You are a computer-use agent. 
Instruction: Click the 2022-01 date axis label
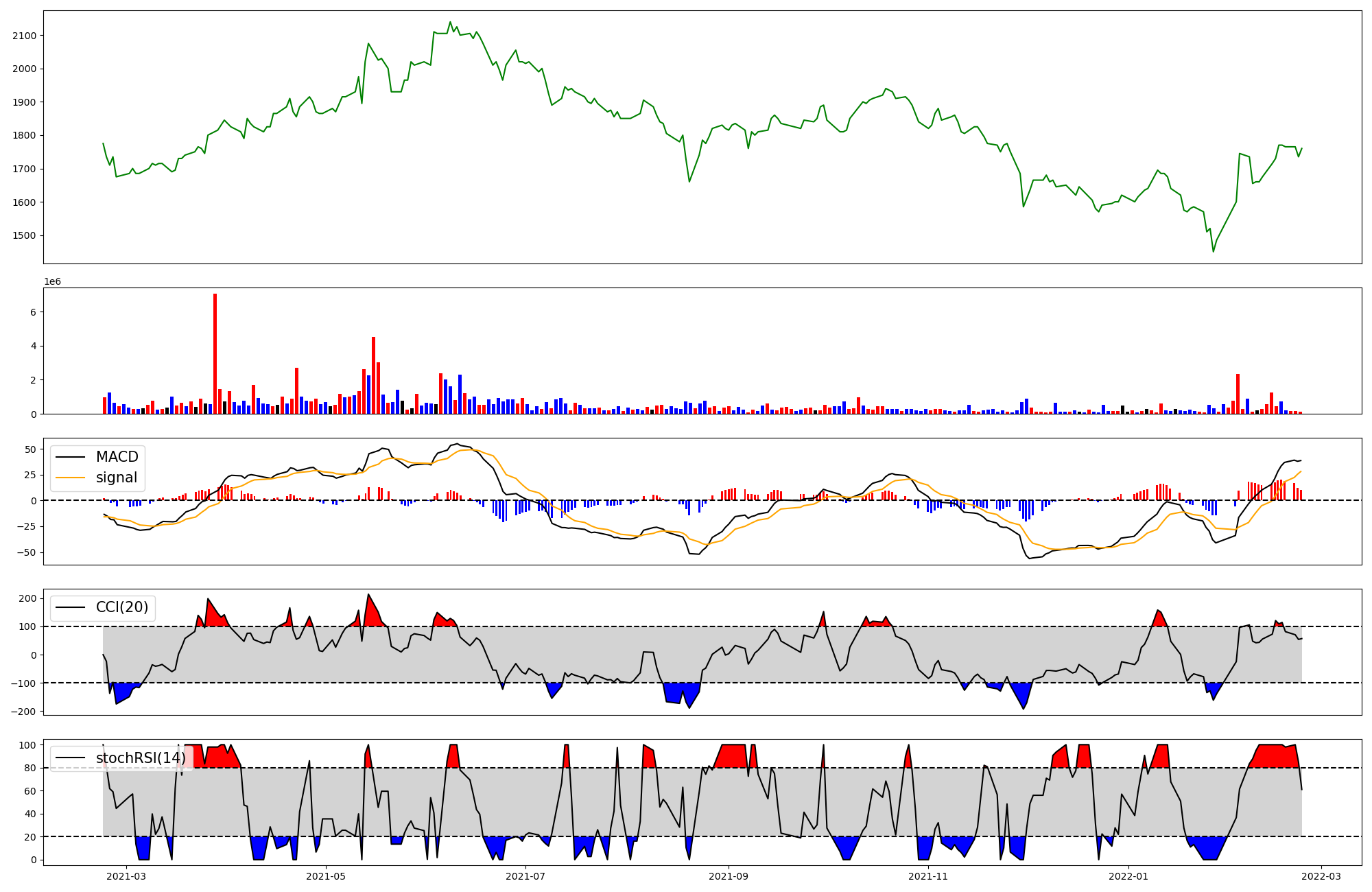1128,876
